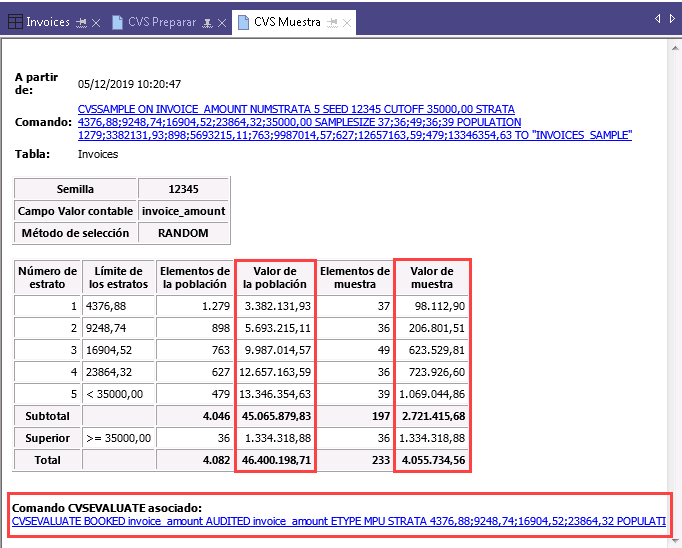
Task: Click the RANDOM selection method cell
Action: pyautogui.click(x=184, y=233)
